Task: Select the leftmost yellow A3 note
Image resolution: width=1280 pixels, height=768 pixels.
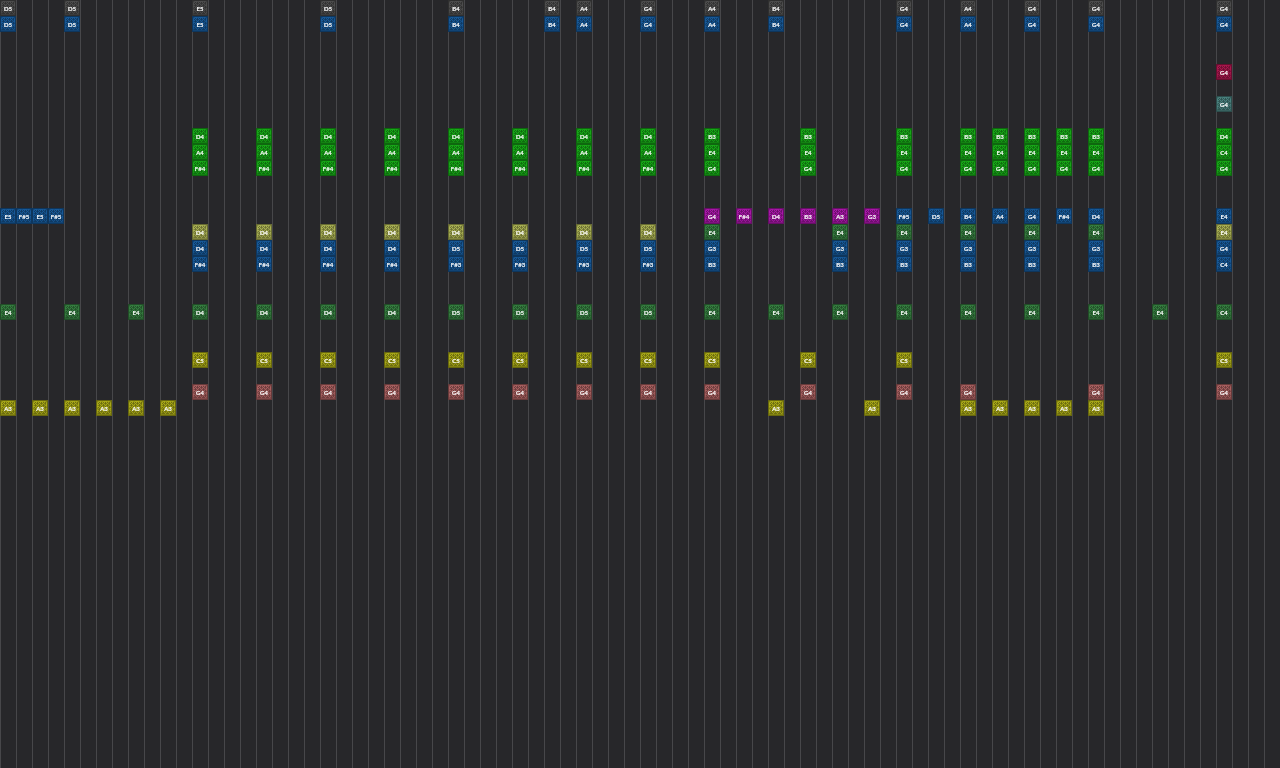Action: [x=8, y=408]
